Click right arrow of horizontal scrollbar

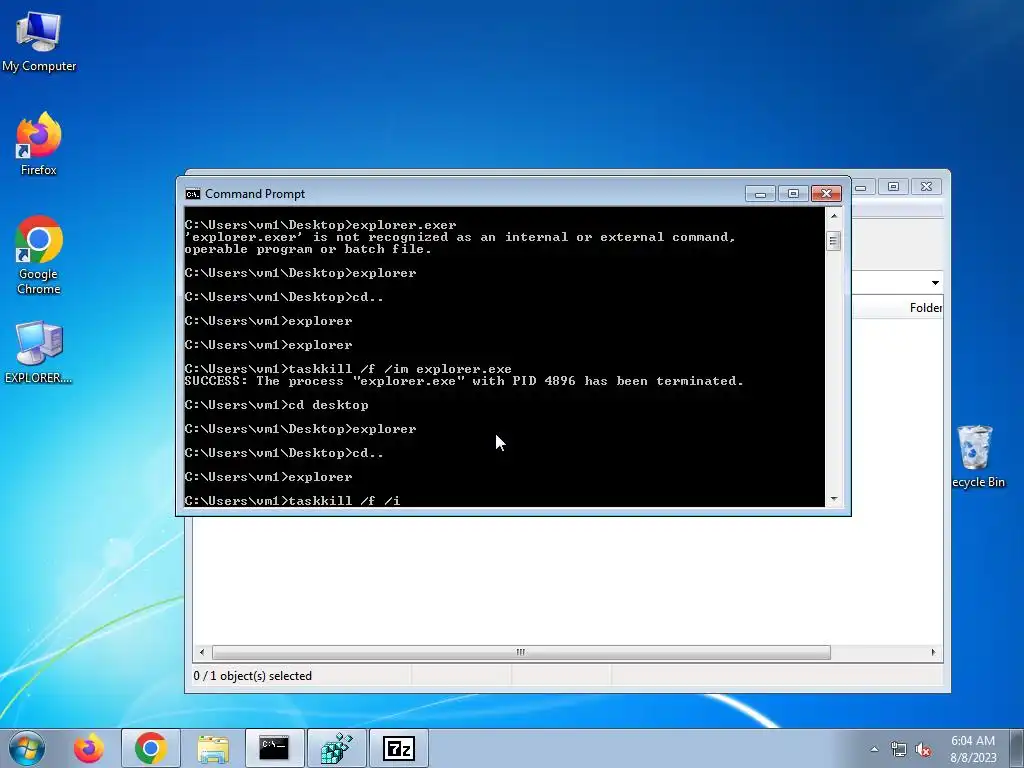(x=933, y=652)
